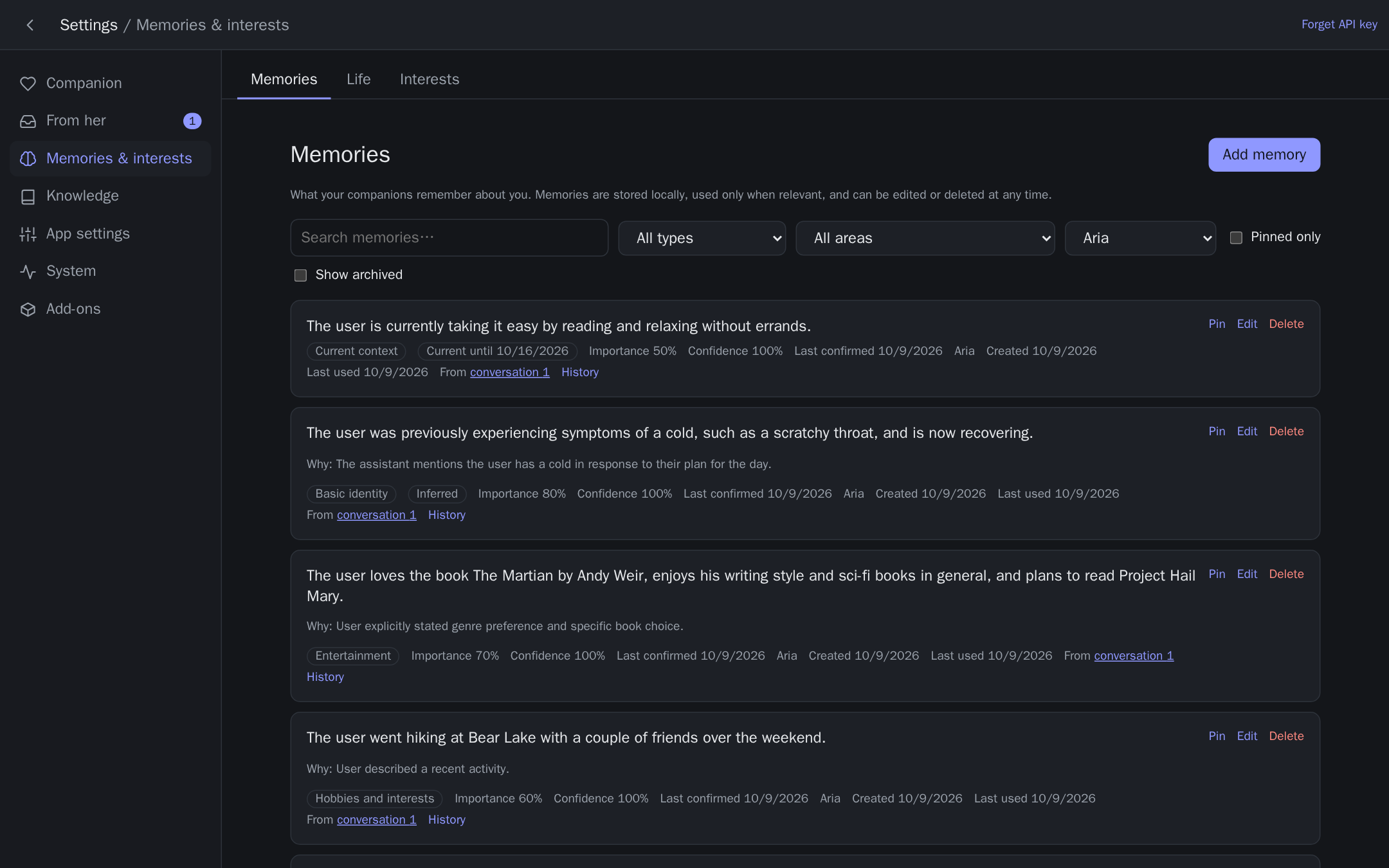1389x868 pixels.
Task: Open History for The Martian memory
Action: click(325, 677)
